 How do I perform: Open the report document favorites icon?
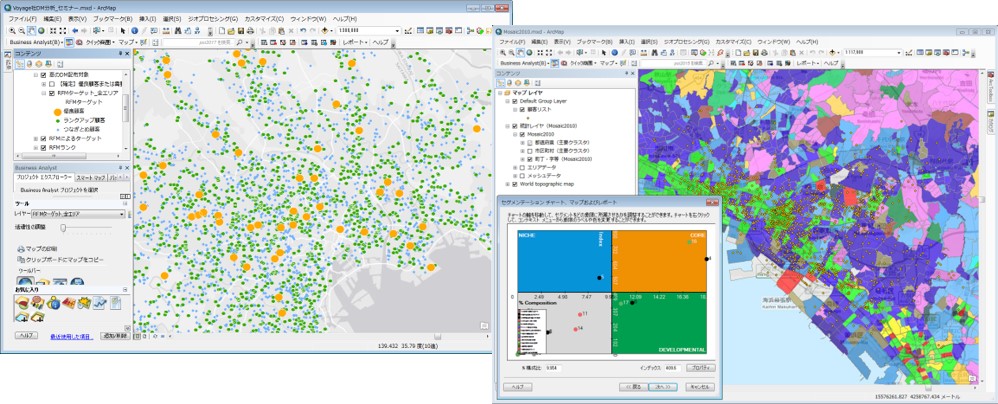pyautogui.click(x=116, y=303)
